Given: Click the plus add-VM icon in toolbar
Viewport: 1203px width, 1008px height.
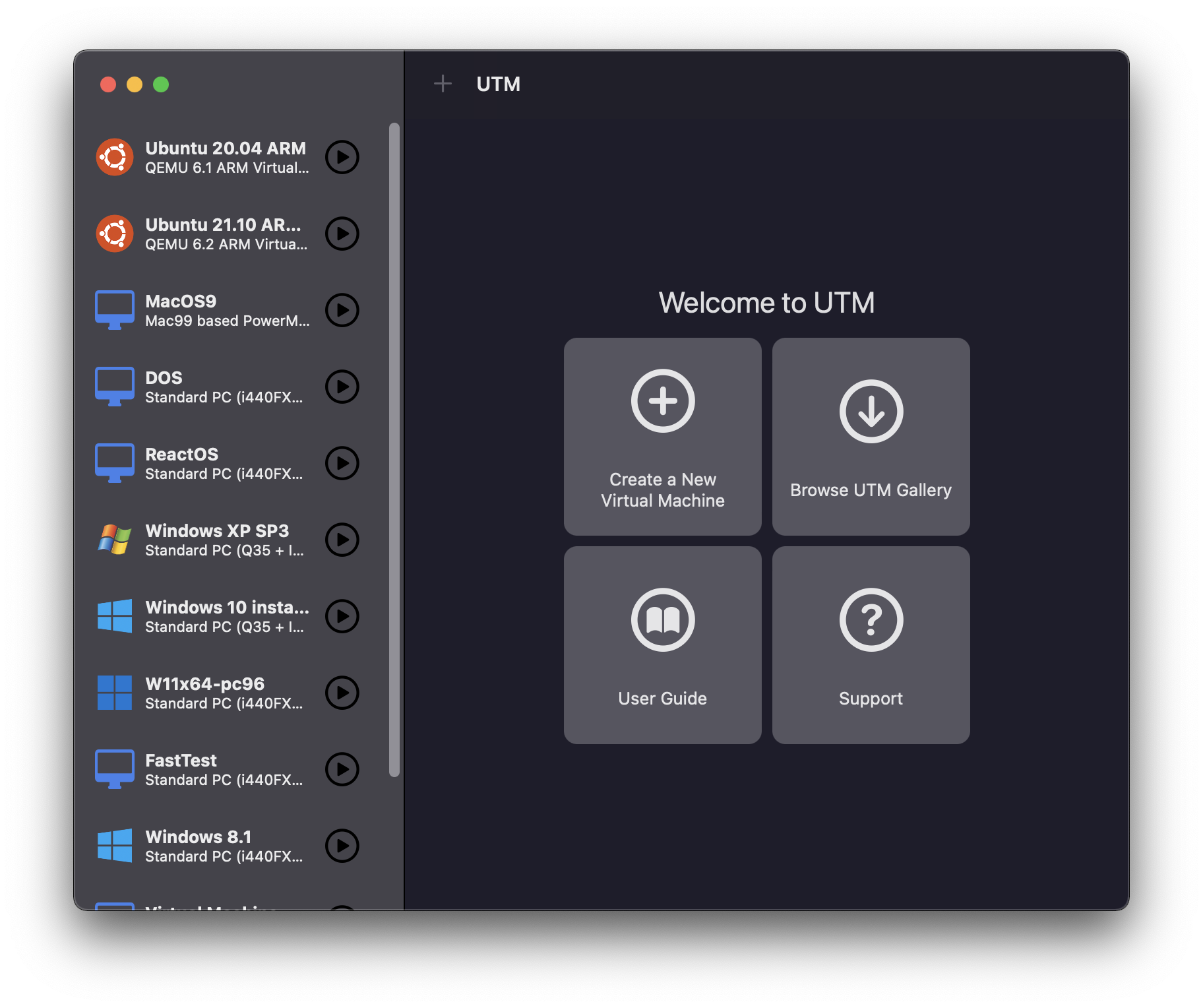Looking at the screenshot, I should (443, 84).
